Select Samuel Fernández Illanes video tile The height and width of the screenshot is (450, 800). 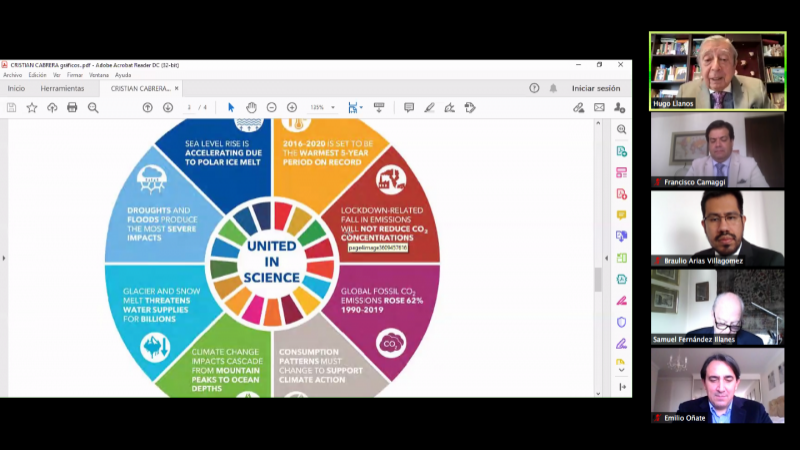717,307
